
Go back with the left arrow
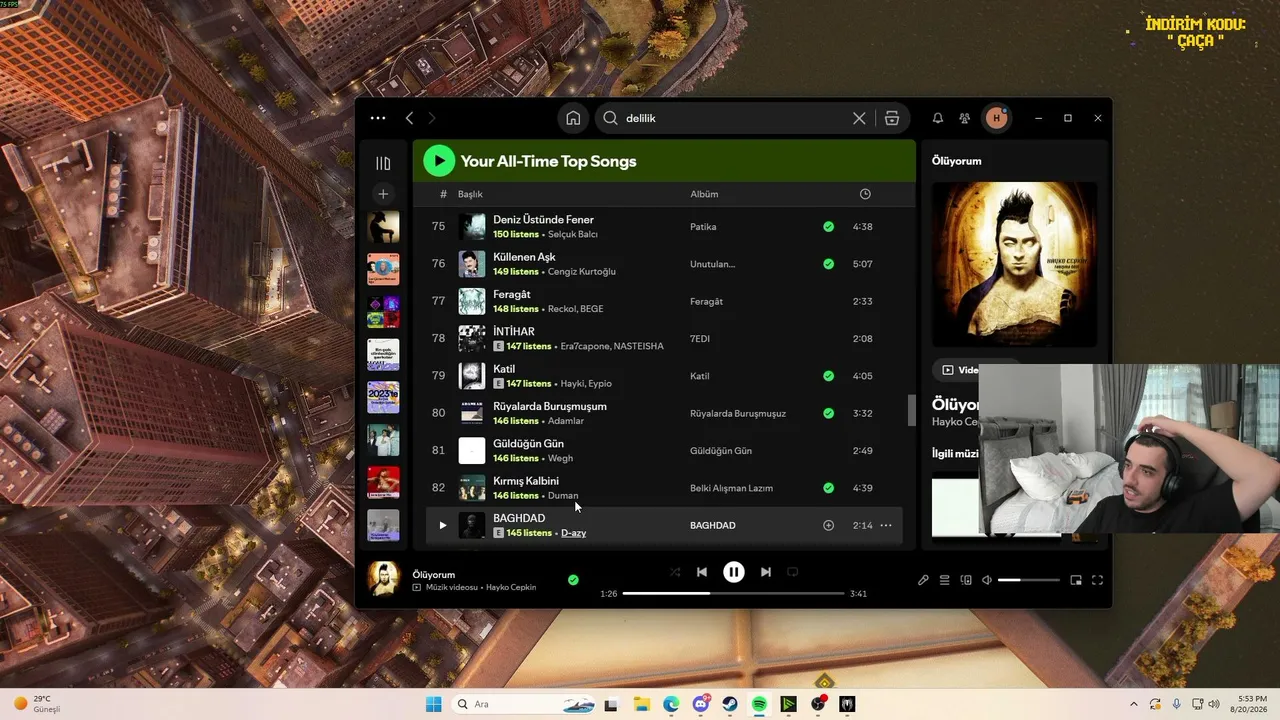point(409,118)
